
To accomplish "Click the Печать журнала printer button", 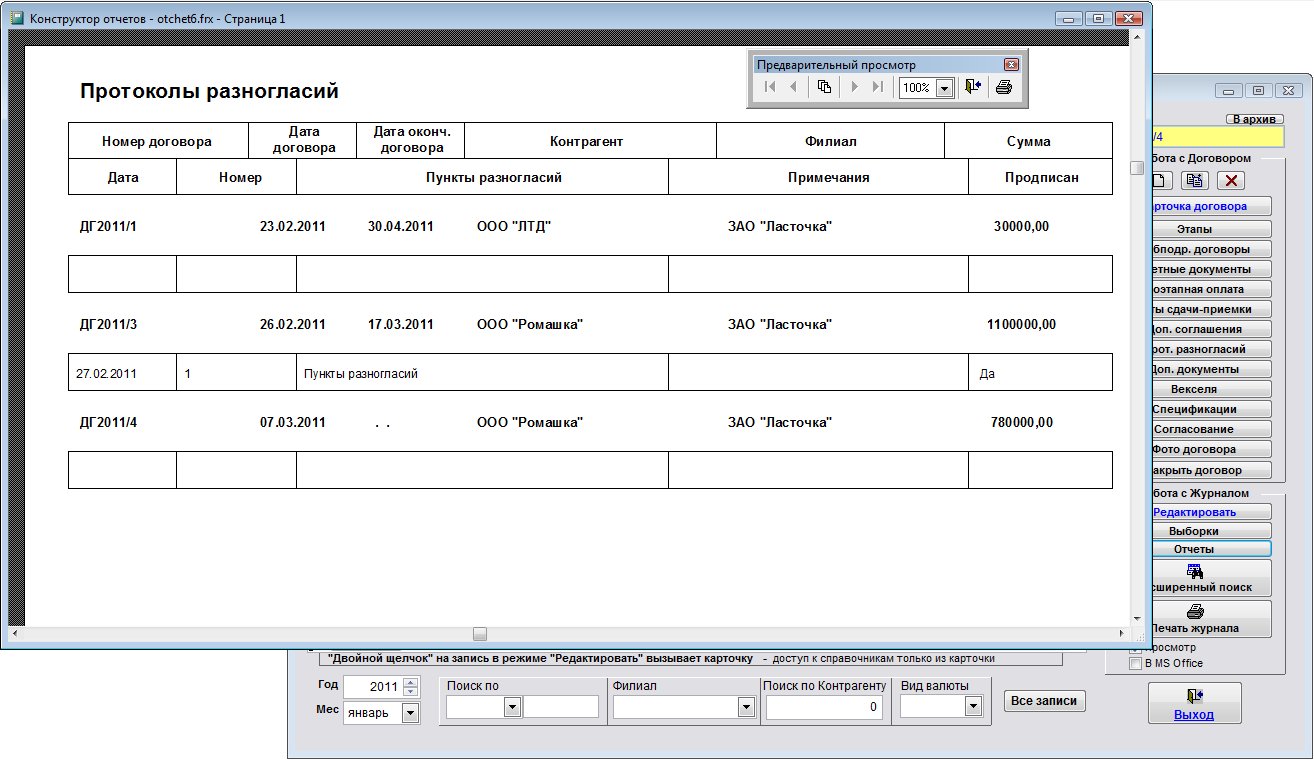I will 1194,618.
